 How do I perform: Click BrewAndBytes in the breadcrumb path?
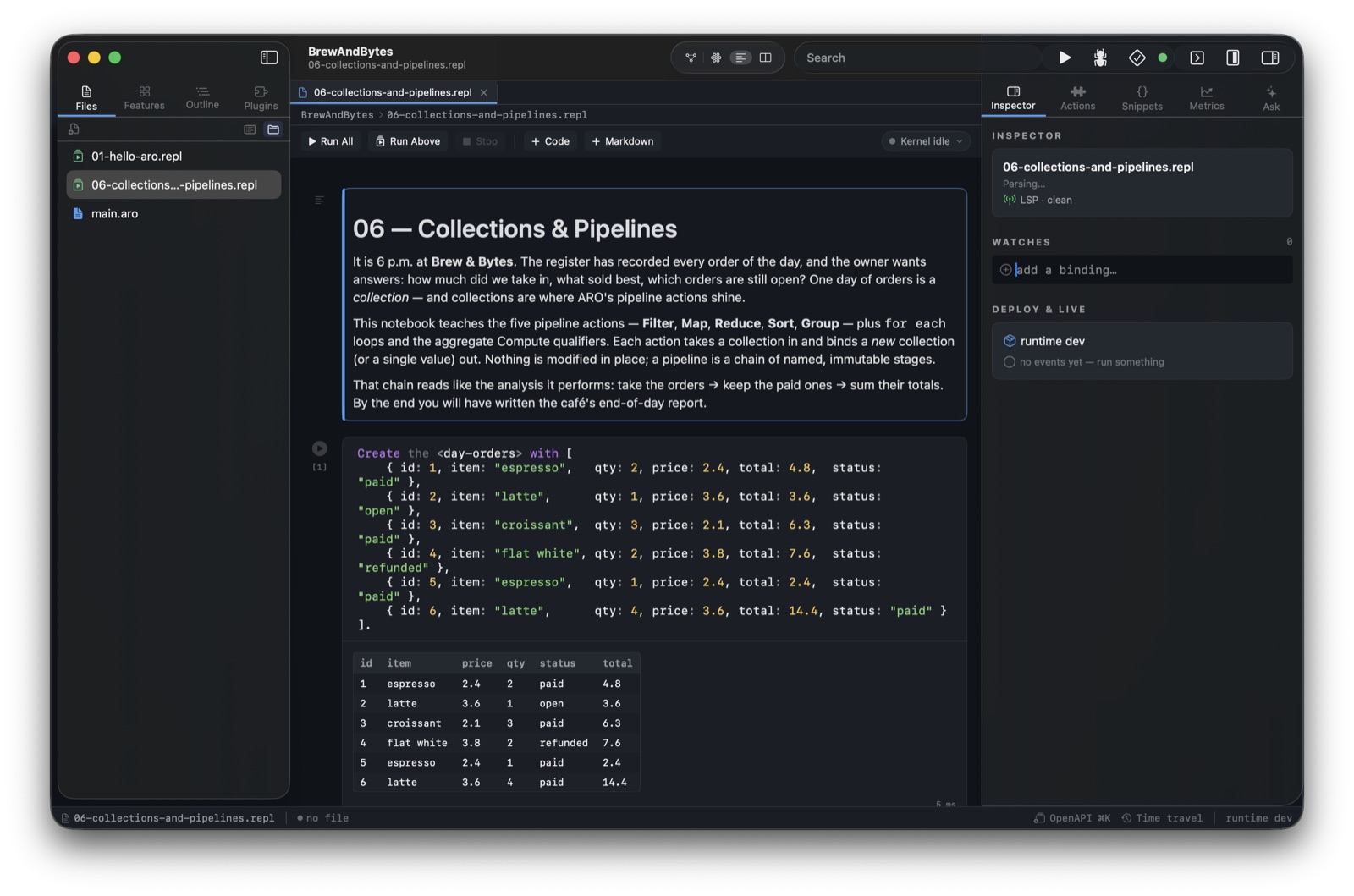pyautogui.click(x=337, y=115)
